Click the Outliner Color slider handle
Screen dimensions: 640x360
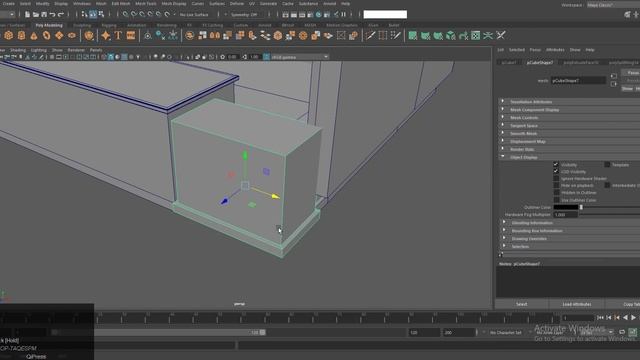pos(581,207)
